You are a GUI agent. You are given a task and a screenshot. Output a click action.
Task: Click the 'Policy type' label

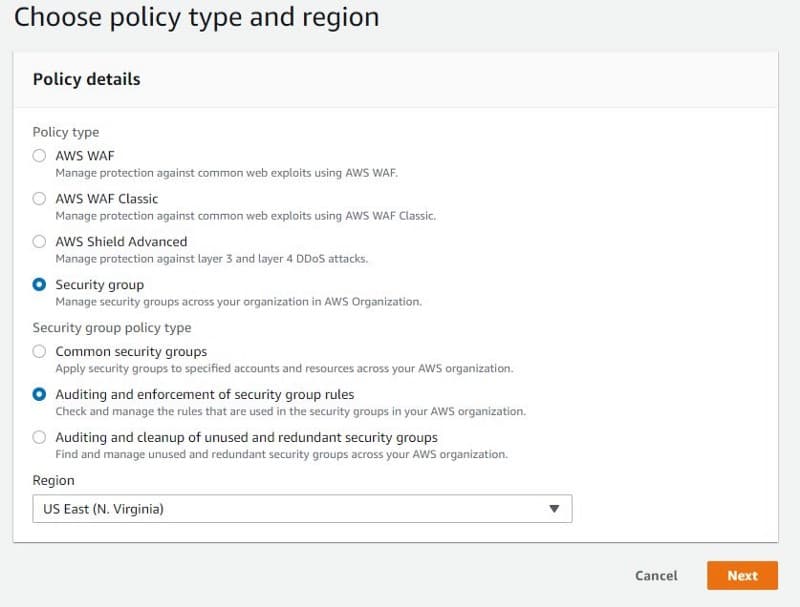[66, 132]
